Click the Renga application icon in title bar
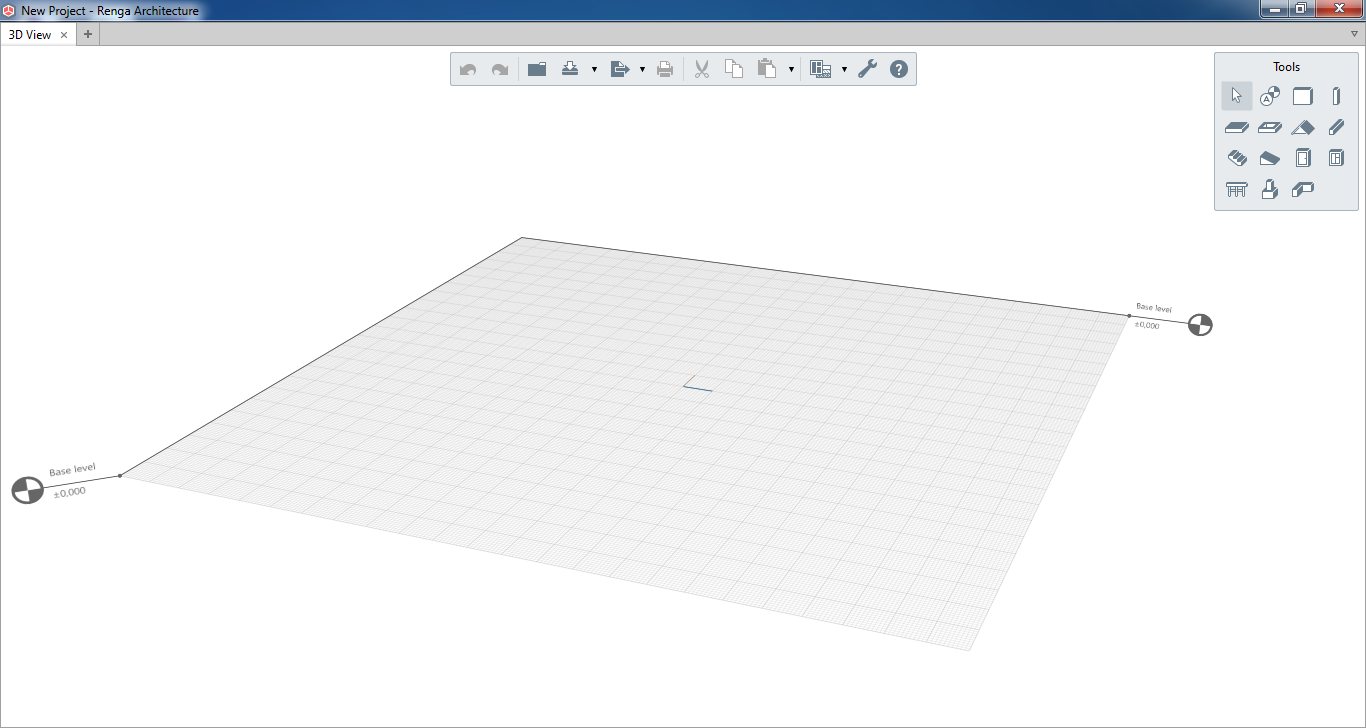 coord(9,10)
